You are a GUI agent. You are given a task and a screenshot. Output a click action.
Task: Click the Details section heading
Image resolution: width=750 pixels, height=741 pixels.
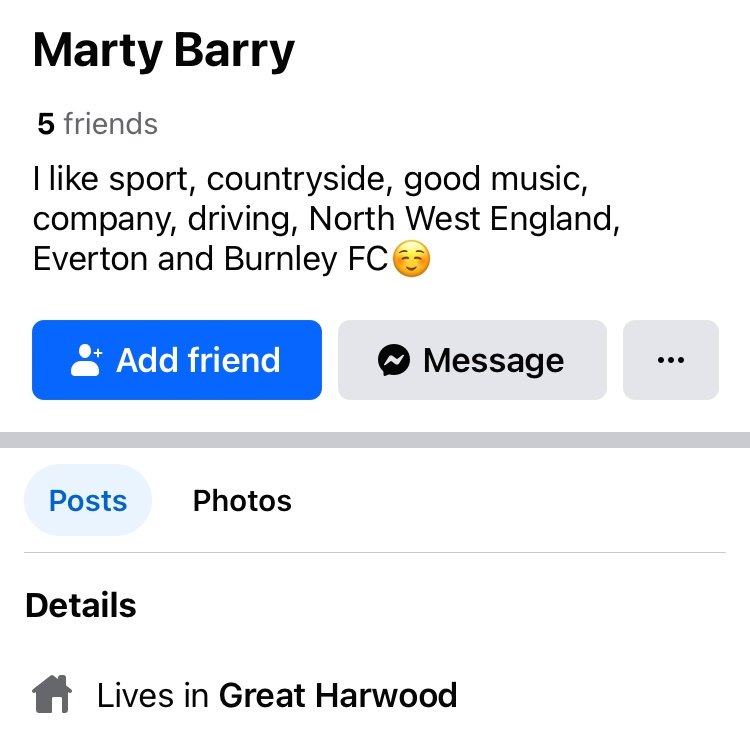(81, 605)
